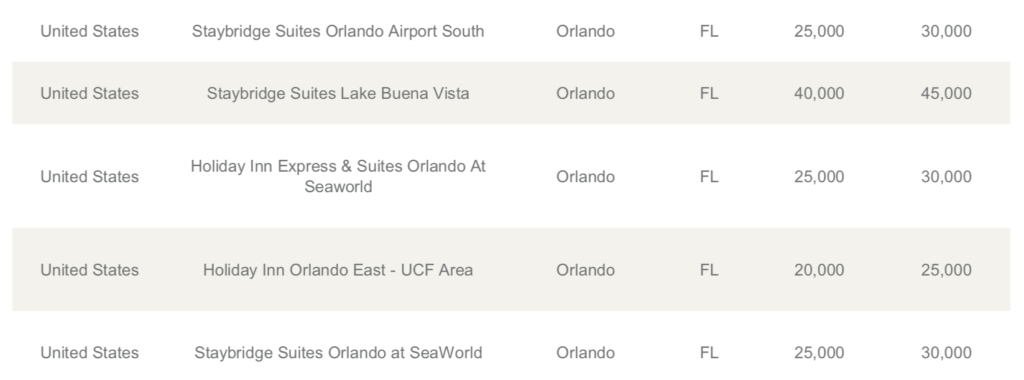Click 25,000 points for Airport South hotel
This screenshot has width=1024, height=380.
click(819, 31)
